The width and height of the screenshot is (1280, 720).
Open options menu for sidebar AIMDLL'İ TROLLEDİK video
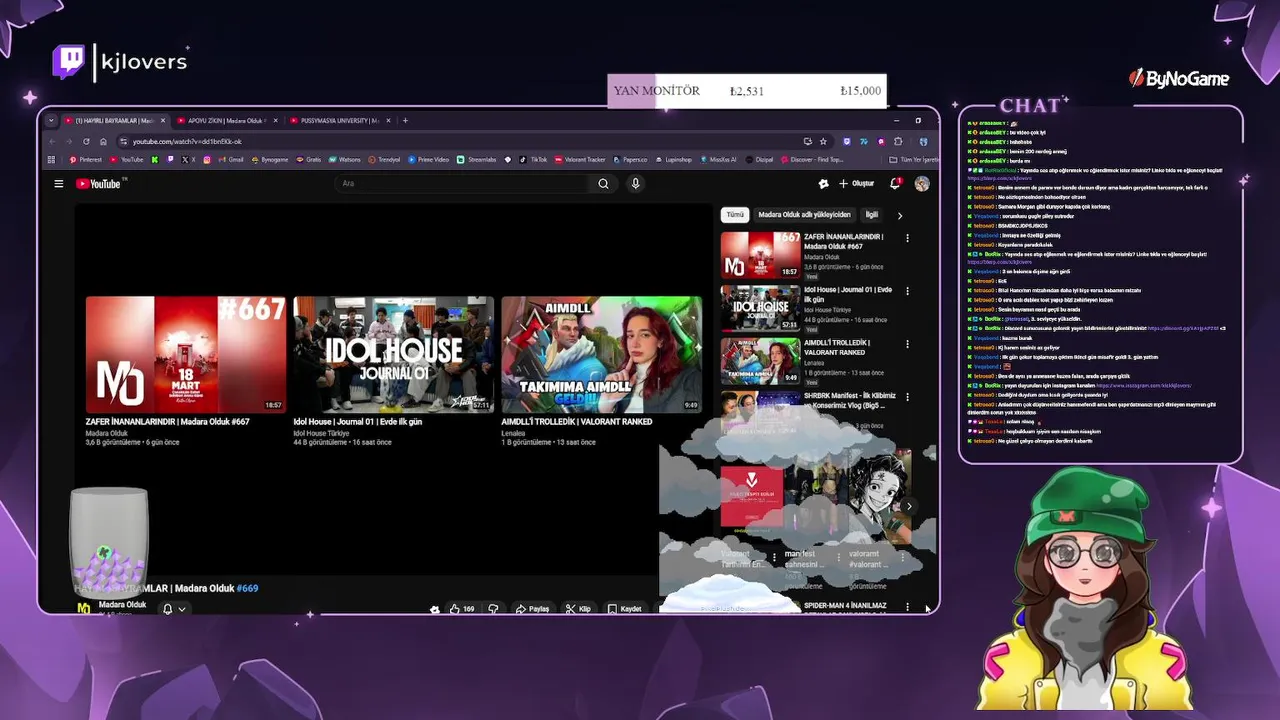tap(907, 344)
